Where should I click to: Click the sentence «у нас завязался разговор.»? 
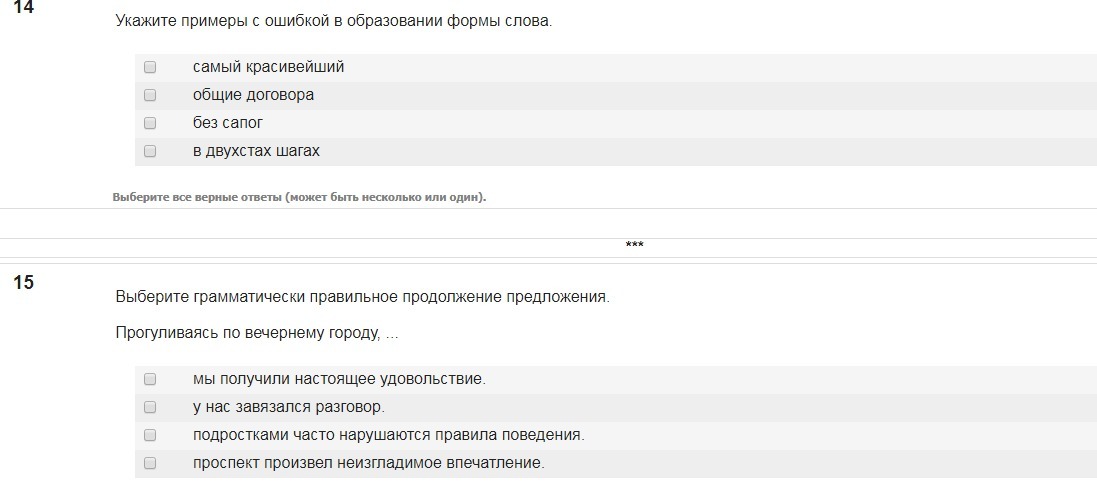pyautogui.click(x=289, y=407)
